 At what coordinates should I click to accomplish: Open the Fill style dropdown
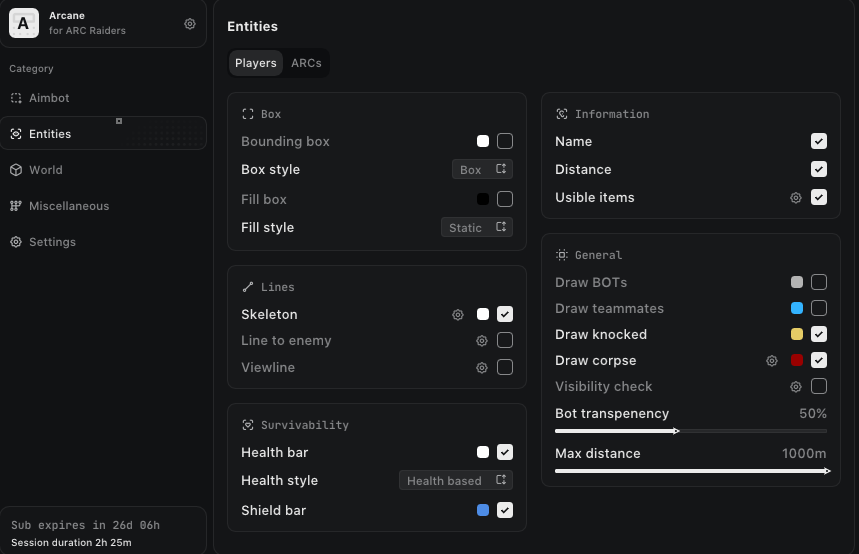coord(477,228)
